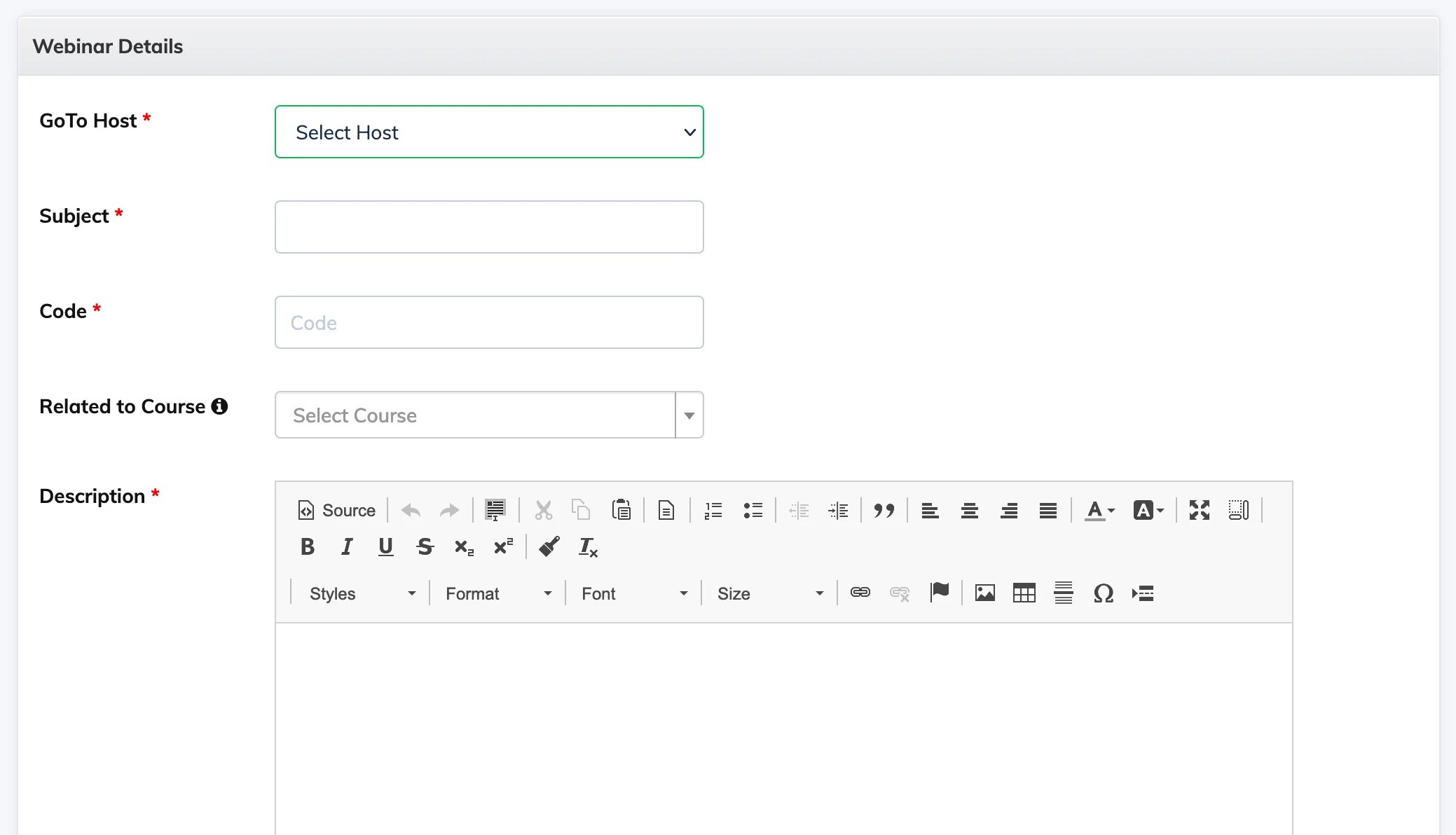
Task: Insert a numbered list
Action: point(713,511)
